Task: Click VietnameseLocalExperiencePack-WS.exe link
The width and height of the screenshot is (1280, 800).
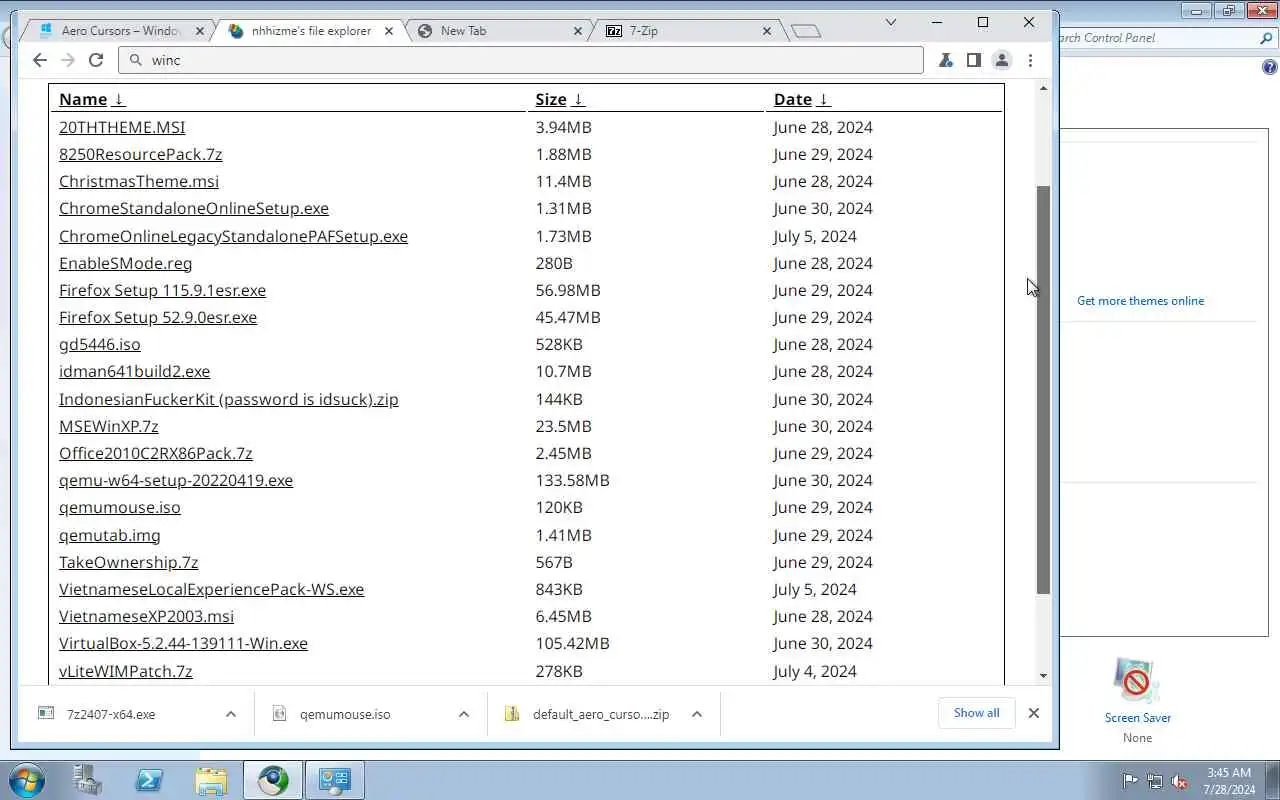Action: [211, 589]
